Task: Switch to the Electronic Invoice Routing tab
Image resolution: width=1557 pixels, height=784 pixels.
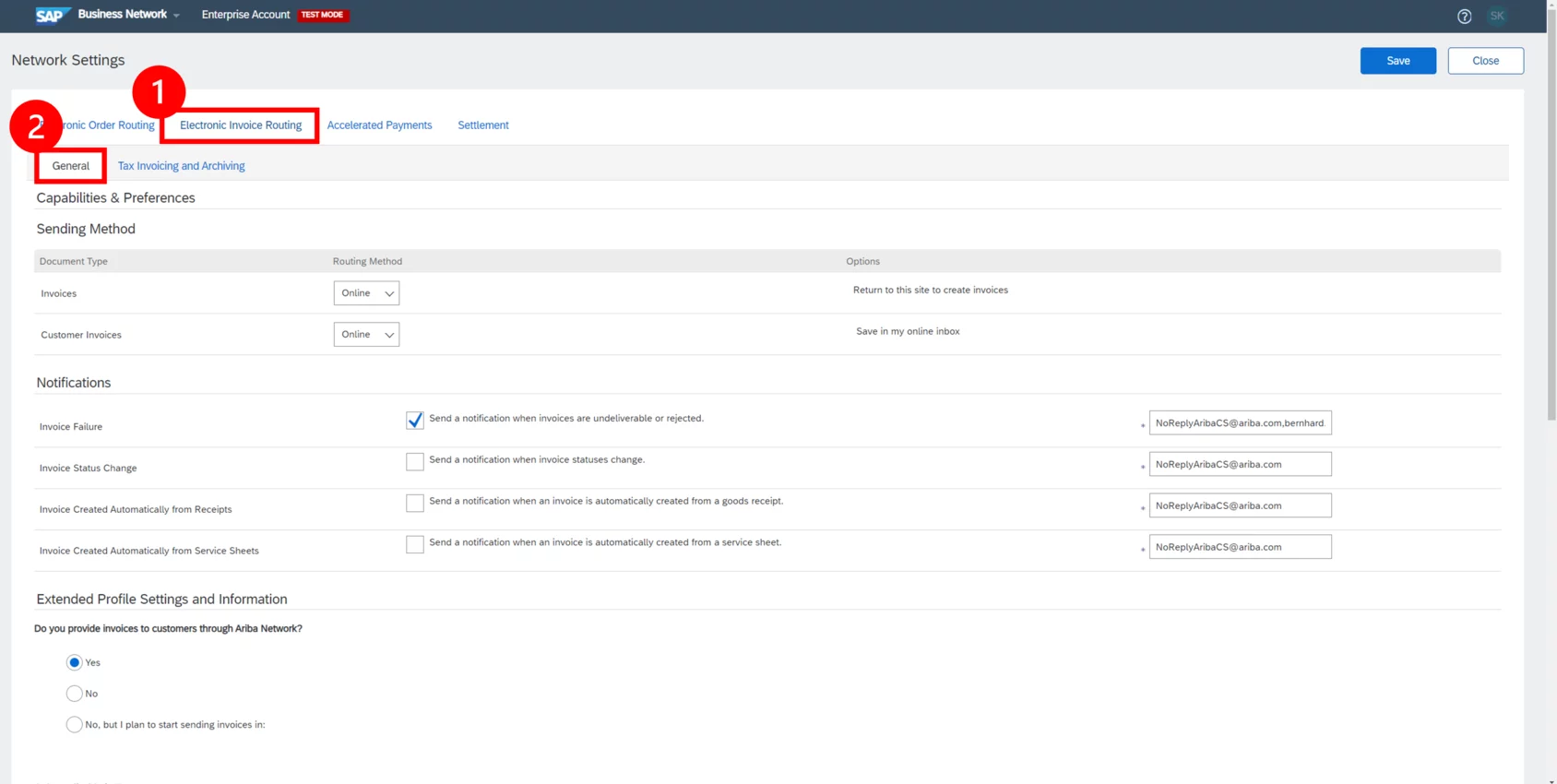Action: pos(241,125)
